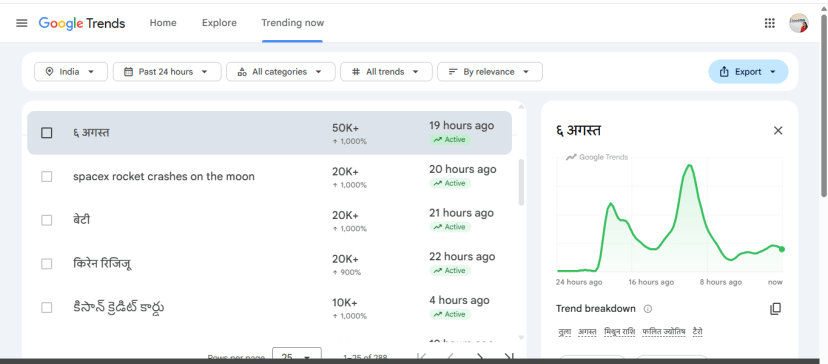Open the फलित ज्योतिष breakdown term link
828x364 pixels.
664,332
